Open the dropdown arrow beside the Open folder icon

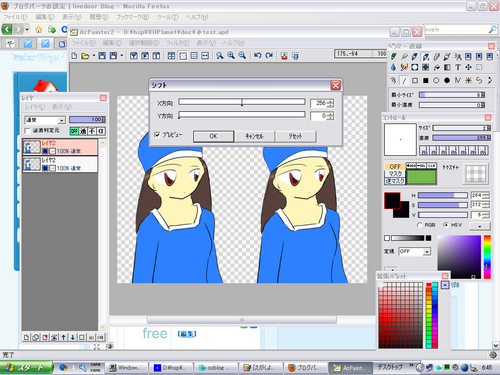click(94, 56)
